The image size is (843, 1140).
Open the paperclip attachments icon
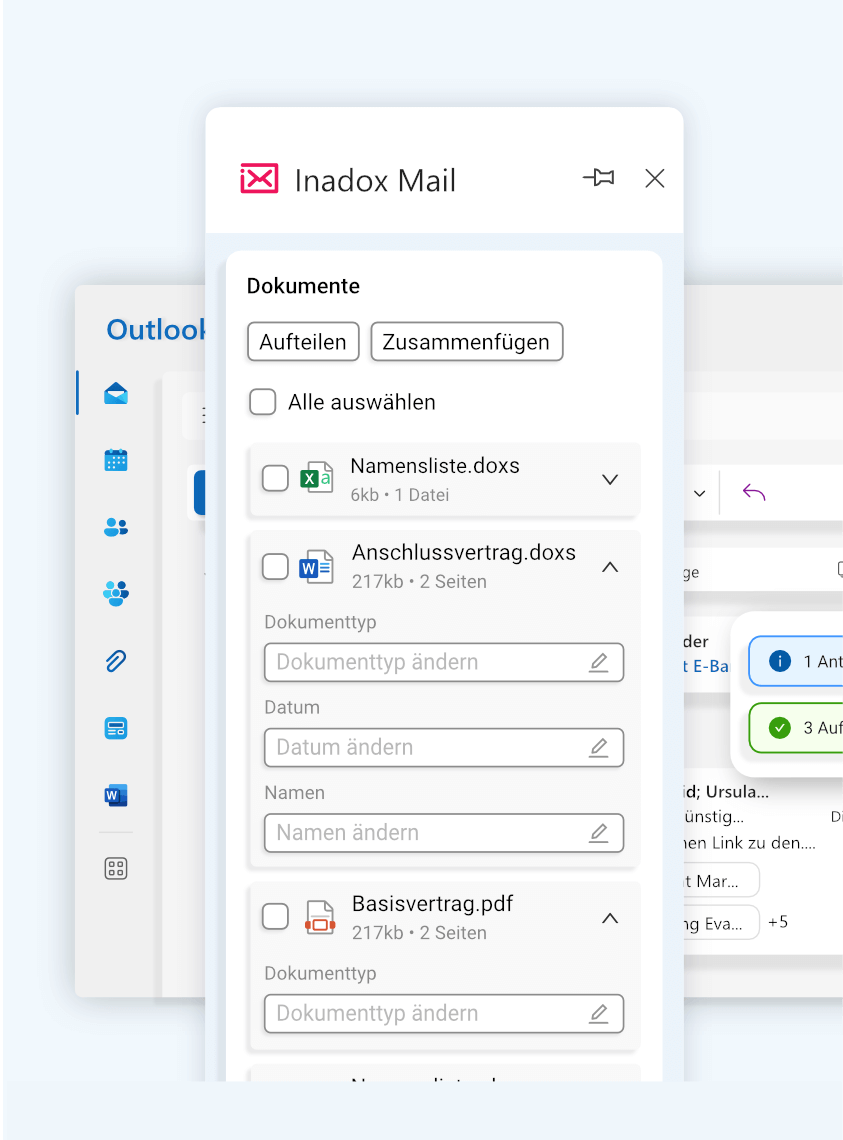[x=116, y=661]
